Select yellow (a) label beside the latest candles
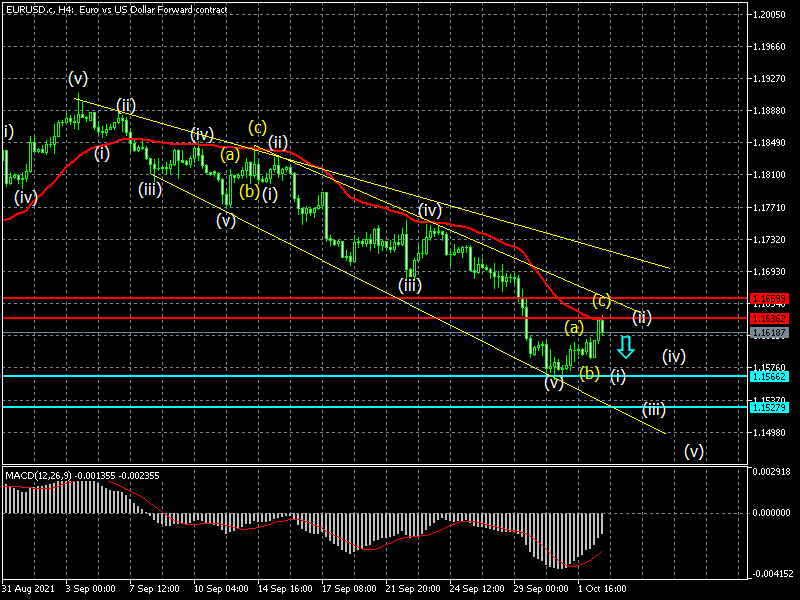Screen dimensions: 800x600 point(574,327)
